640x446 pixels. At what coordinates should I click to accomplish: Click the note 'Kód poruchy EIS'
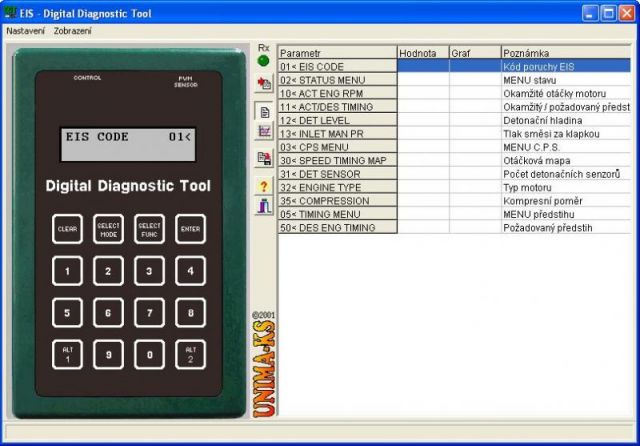538,67
